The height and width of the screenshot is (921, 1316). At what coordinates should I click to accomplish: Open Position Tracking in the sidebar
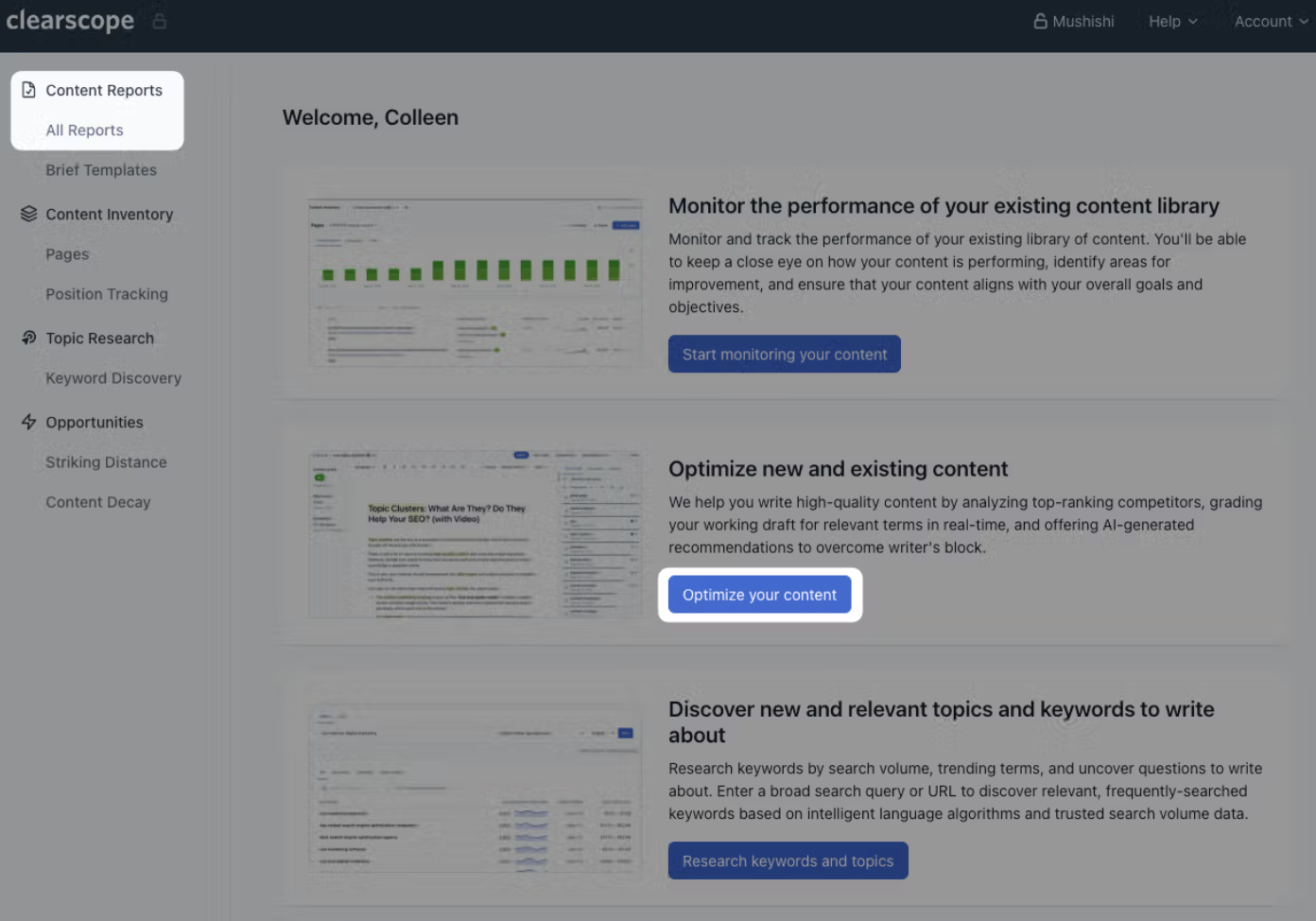(x=107, y=294)
